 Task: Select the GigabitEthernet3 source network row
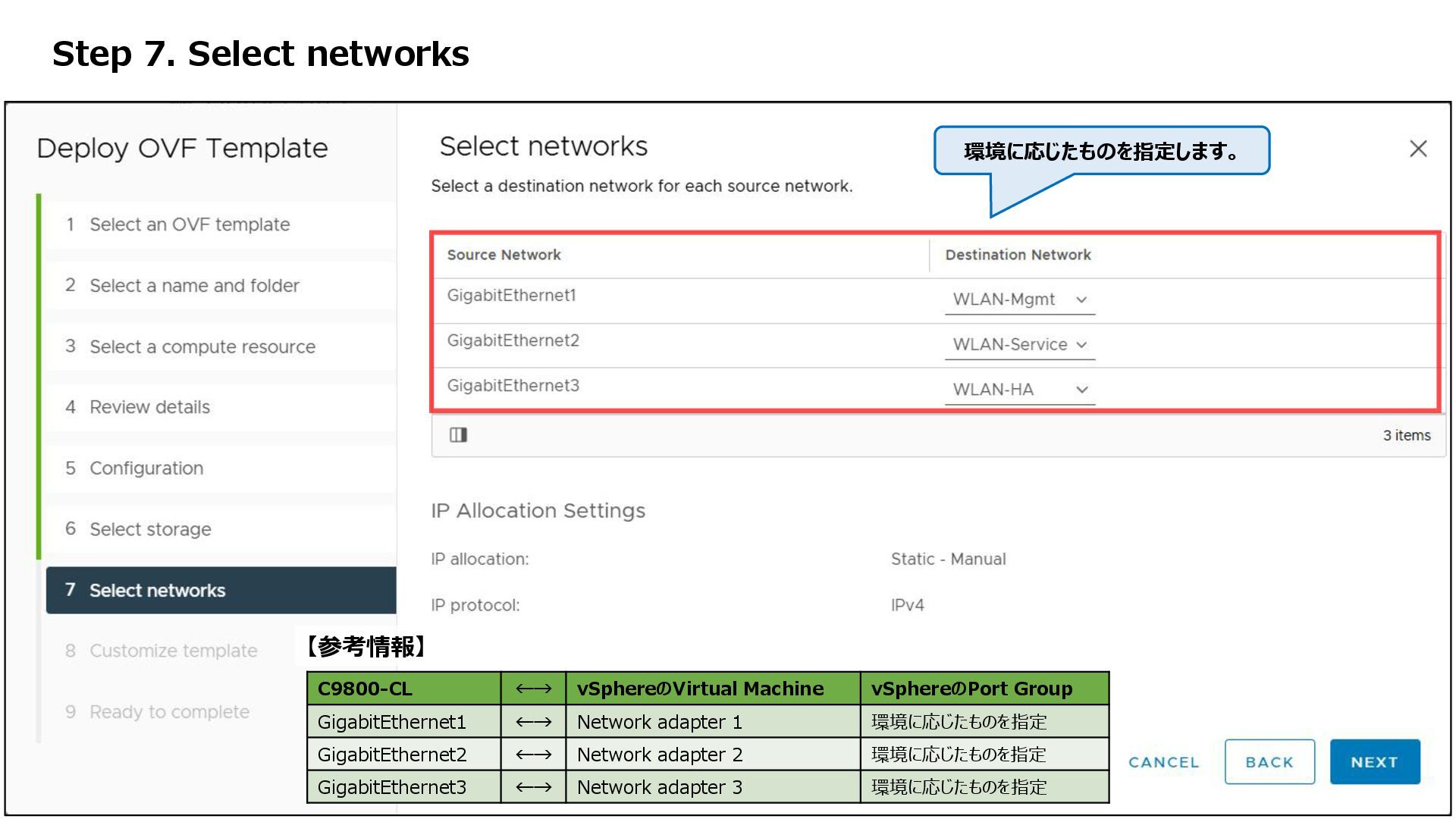513,386
